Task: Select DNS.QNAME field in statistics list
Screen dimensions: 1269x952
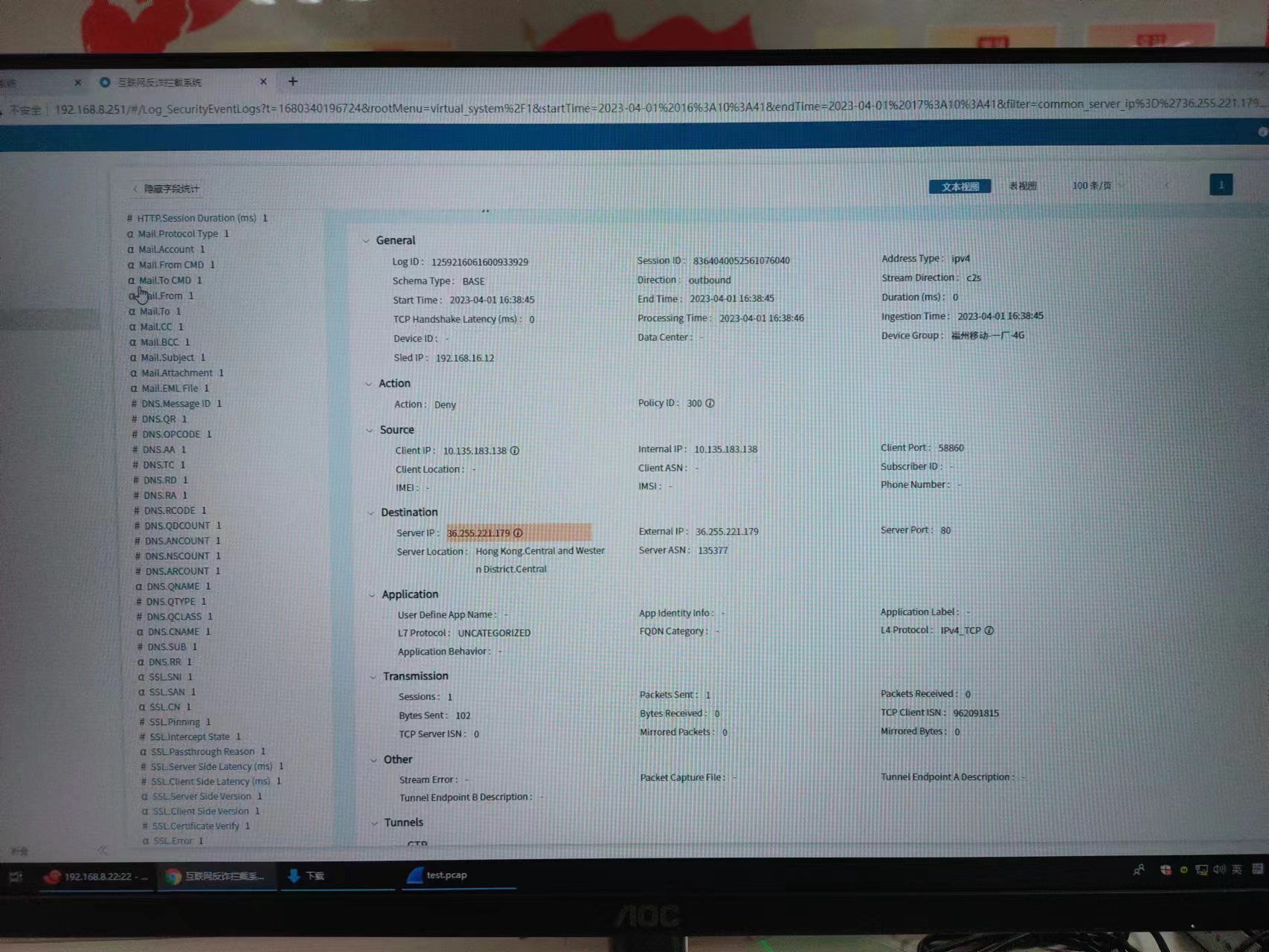Action: 173,586
